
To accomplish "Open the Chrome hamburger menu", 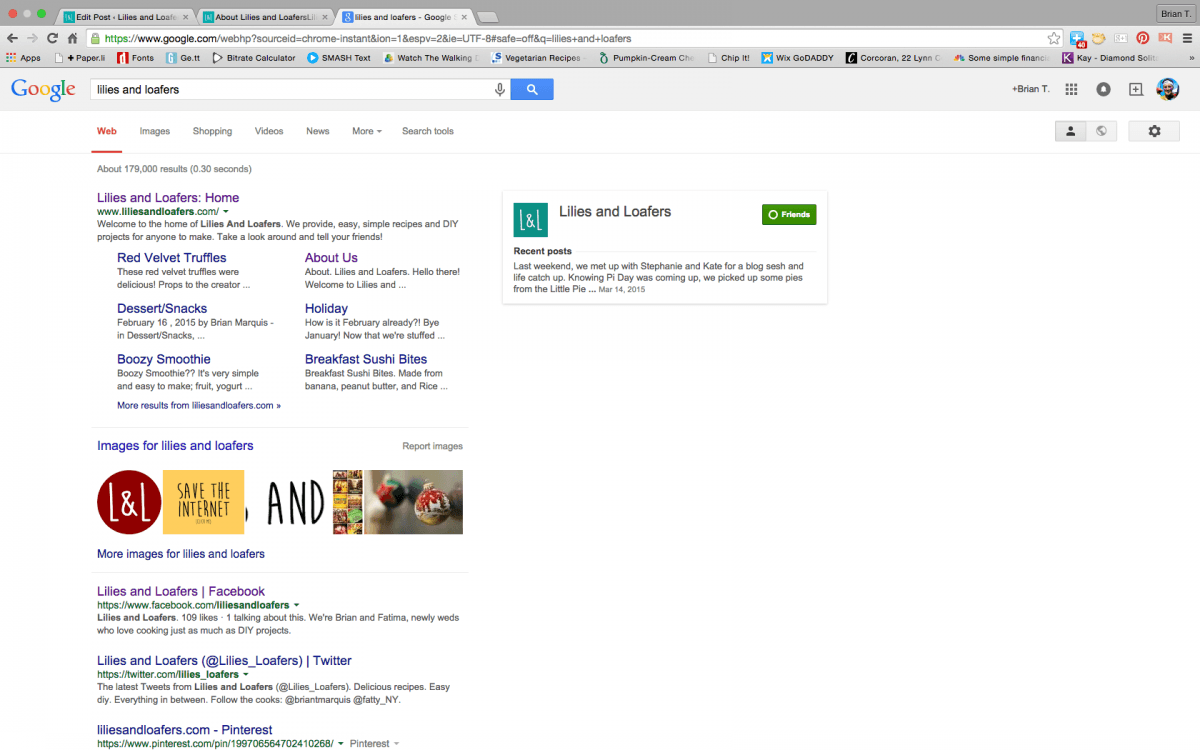I will click(x=1186, y=38).
